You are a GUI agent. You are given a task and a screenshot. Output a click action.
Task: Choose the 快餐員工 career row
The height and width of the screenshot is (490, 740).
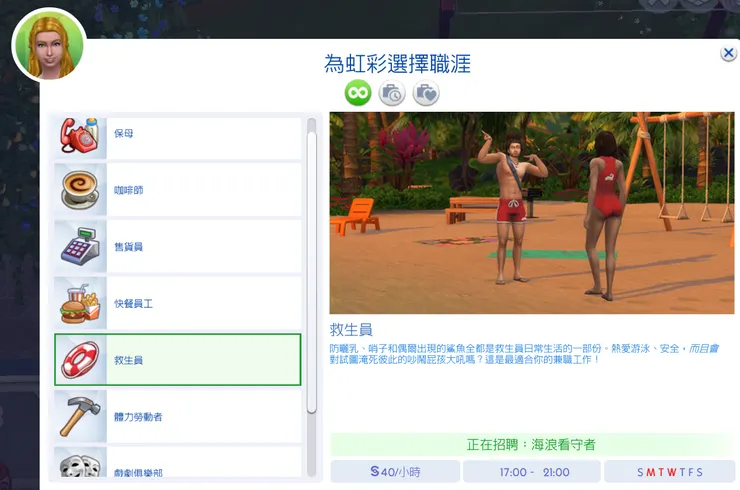click(x=177, y=303)
